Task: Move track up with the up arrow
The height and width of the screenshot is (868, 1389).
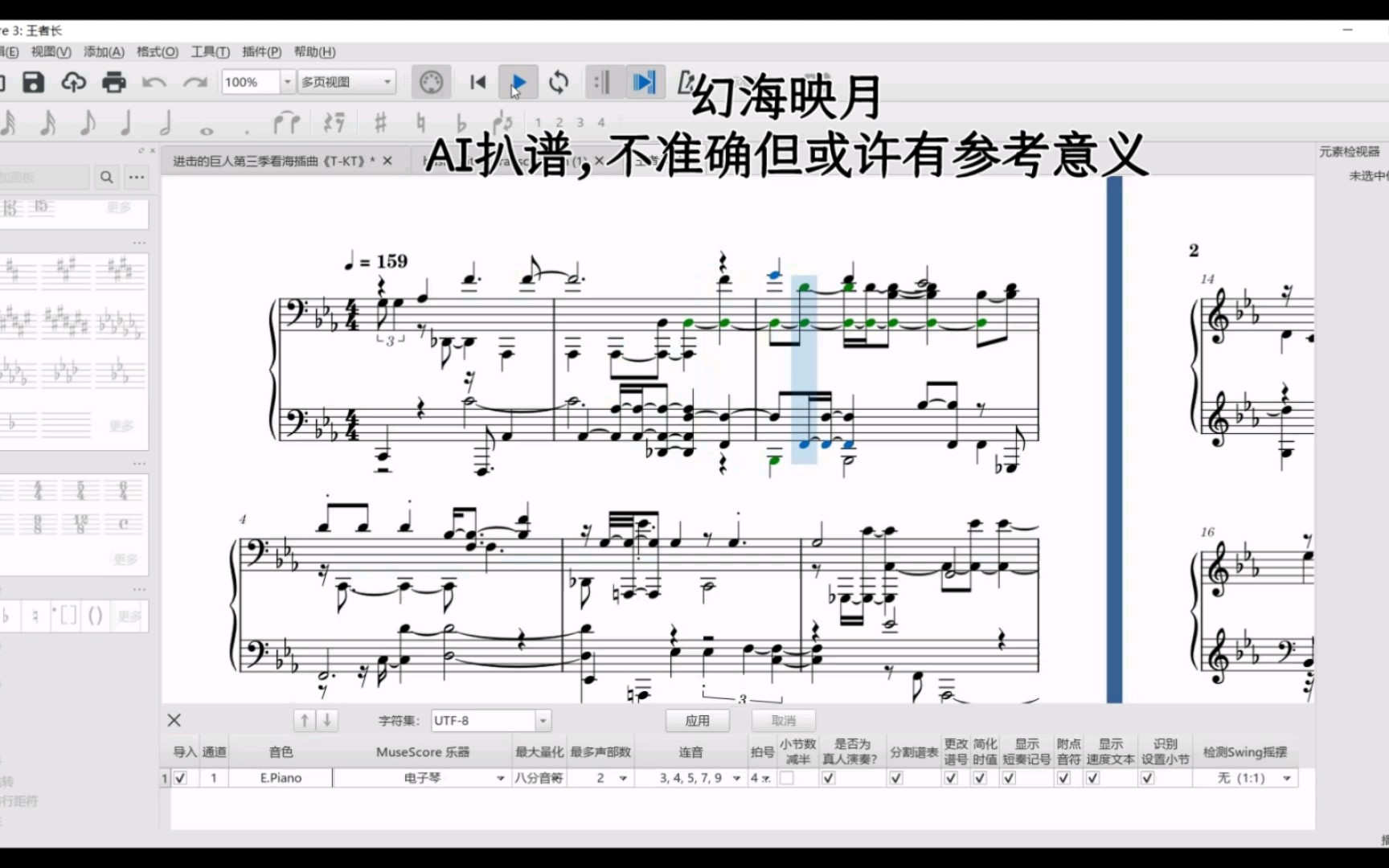Action: coord(305,721)
